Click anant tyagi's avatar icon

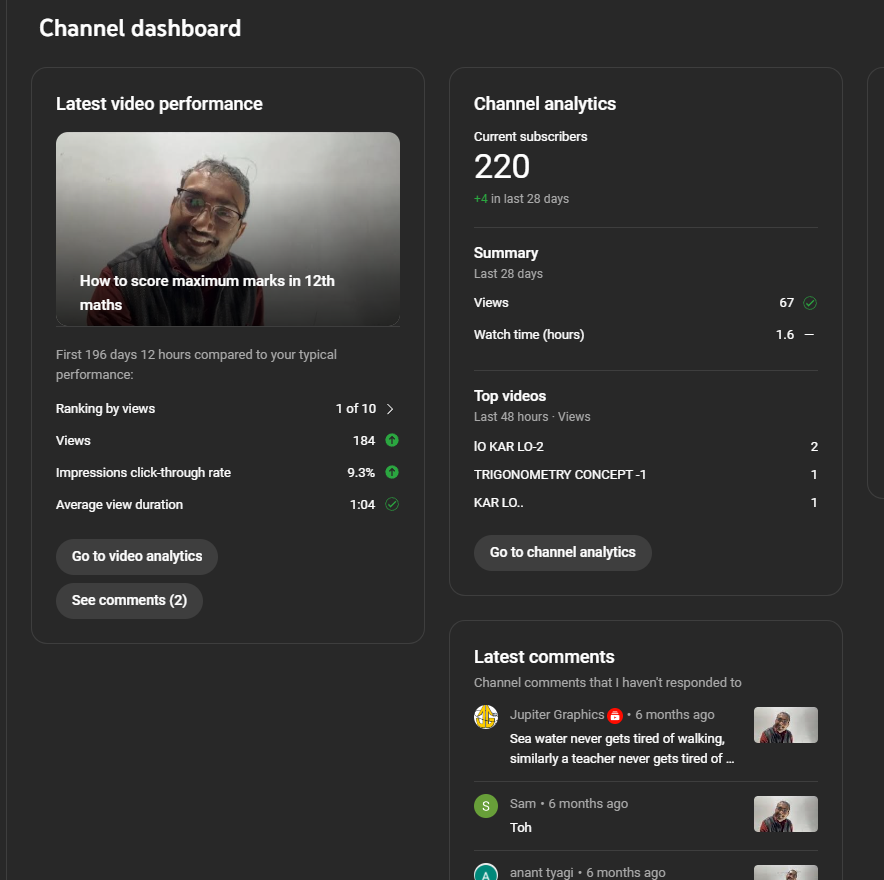(x=486, y=872)
